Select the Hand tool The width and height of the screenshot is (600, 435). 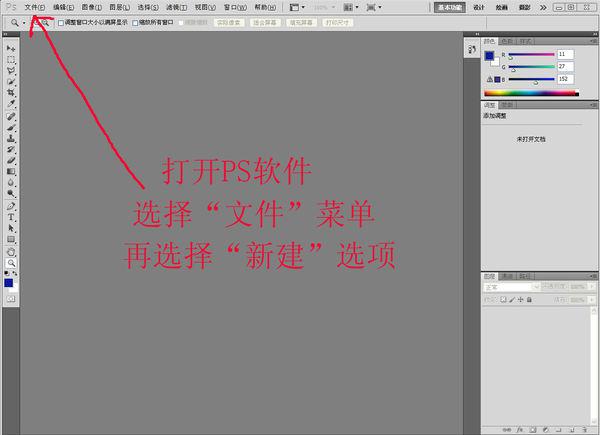coord(11,250)
